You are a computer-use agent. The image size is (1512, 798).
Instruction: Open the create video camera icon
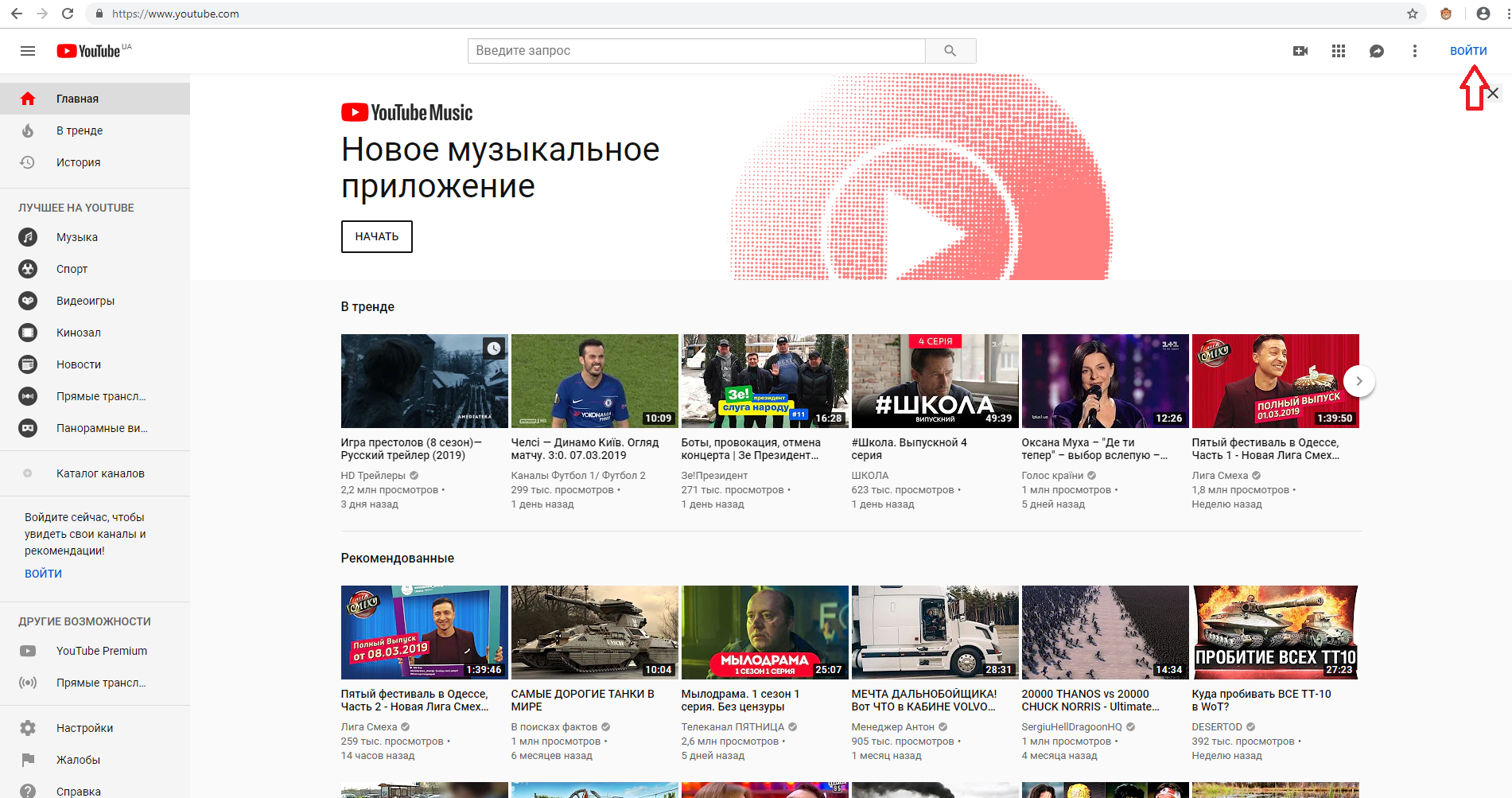[x=1300, y=51]
